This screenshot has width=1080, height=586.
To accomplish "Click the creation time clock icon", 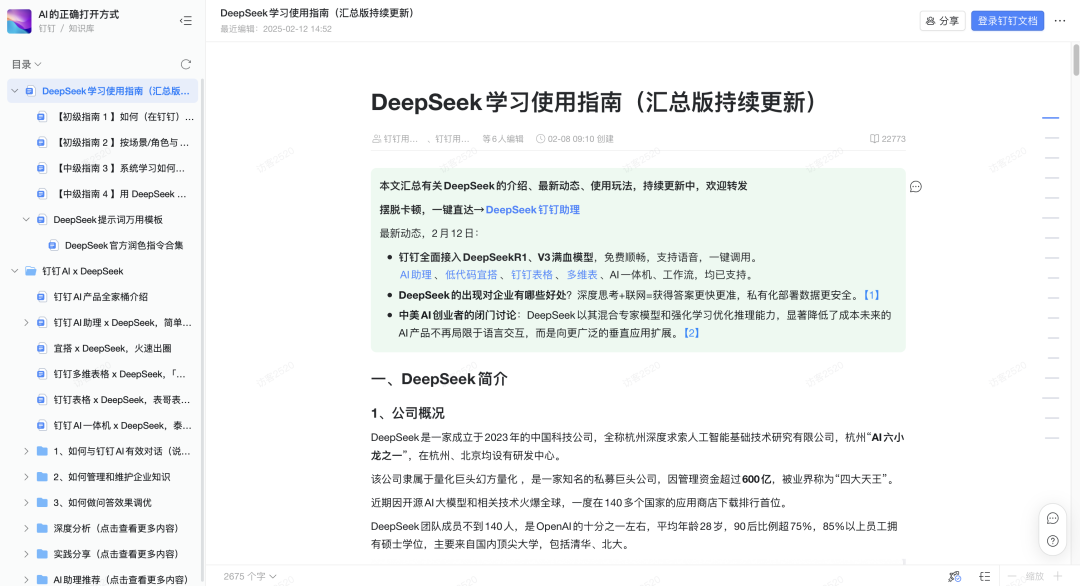I will [x=540, y=138].
